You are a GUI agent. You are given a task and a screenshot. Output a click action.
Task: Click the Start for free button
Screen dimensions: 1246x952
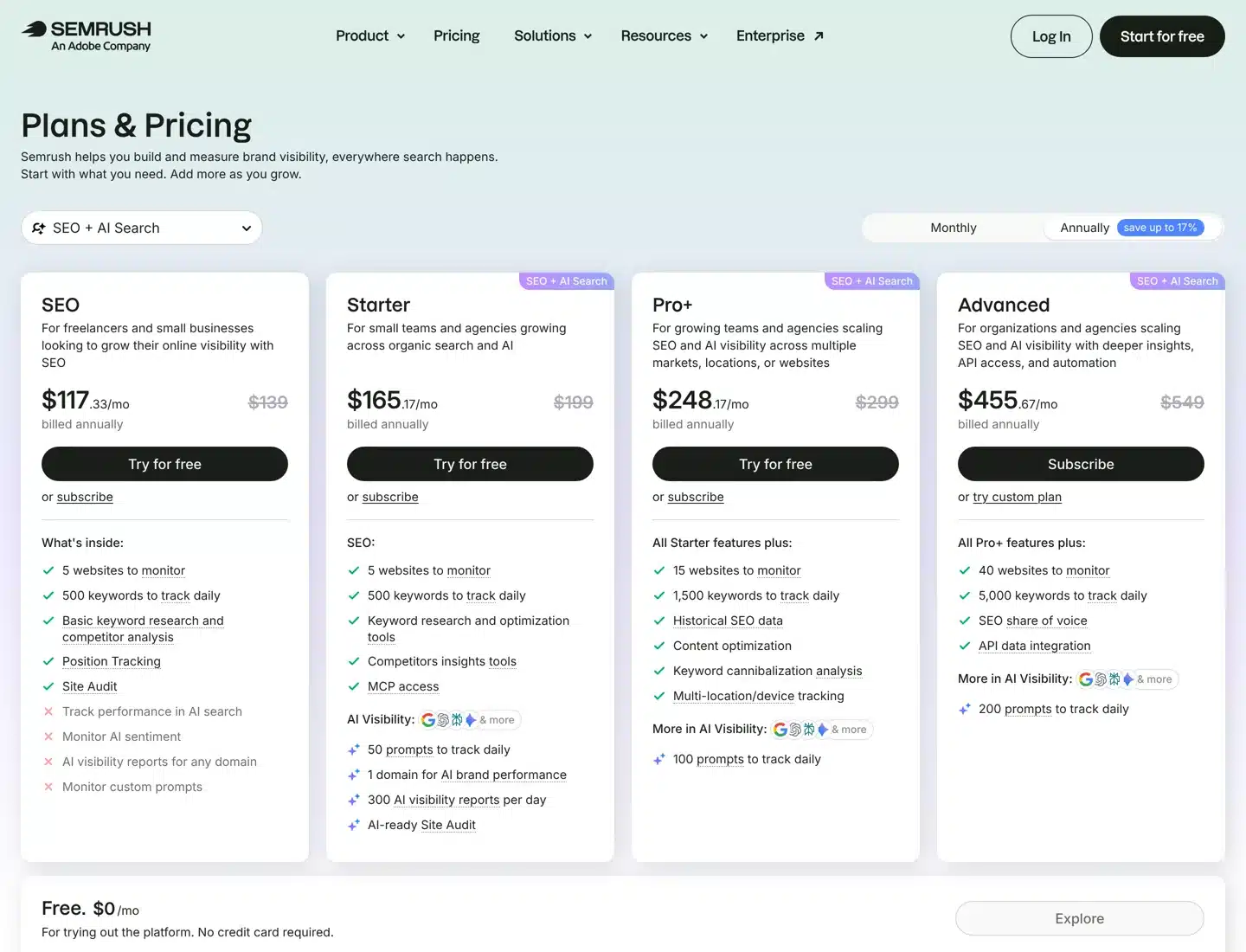(1162, 36)
